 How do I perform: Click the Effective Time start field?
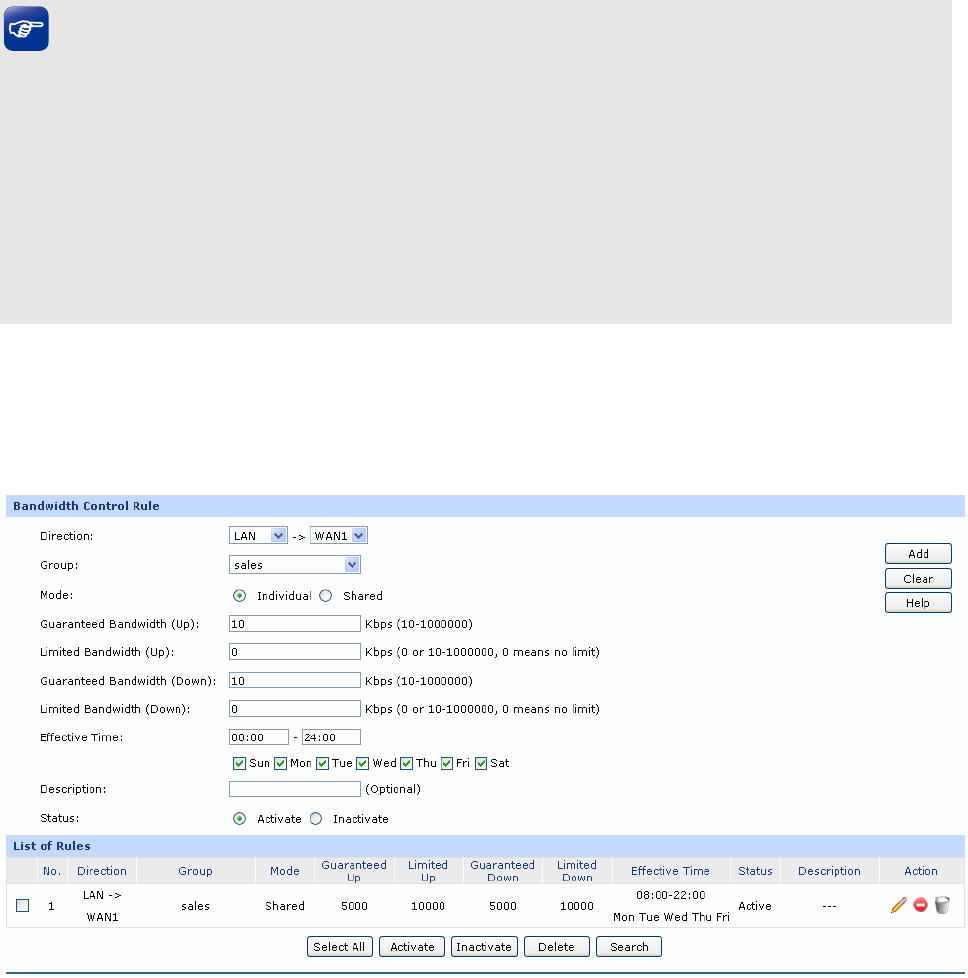pos(259,737)
